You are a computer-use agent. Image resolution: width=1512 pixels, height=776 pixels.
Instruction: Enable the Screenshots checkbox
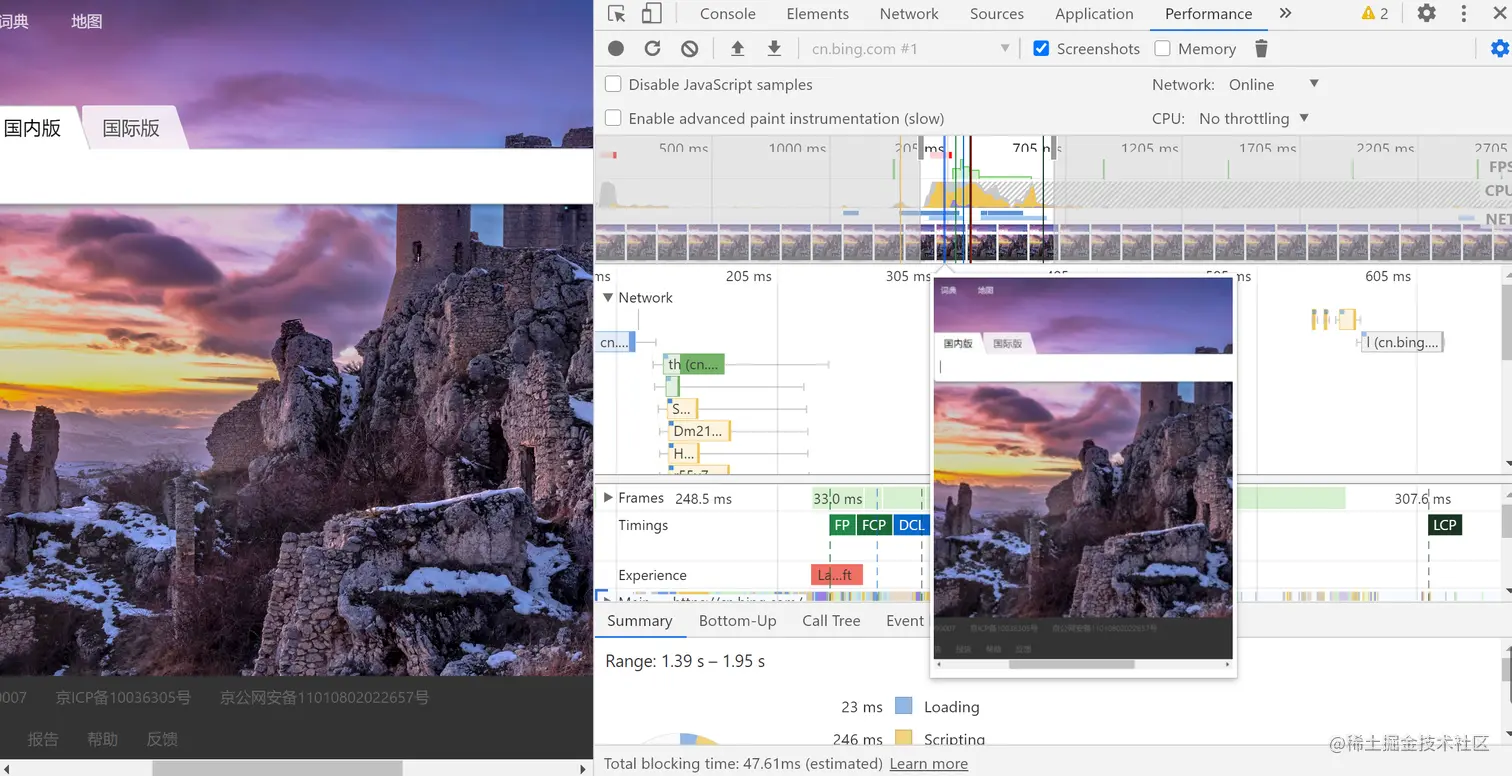click(x=1041, y=48)
